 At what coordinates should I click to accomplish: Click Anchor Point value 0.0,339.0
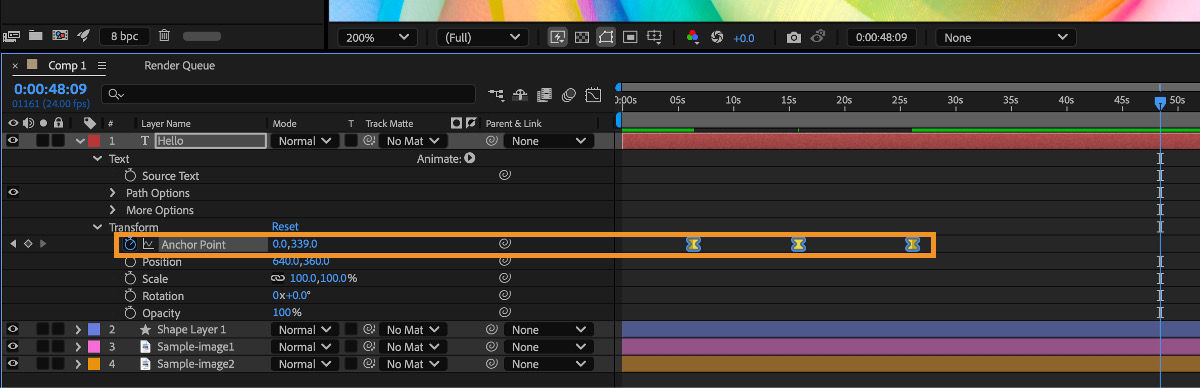pyautogui.click(x=294, y=244)
